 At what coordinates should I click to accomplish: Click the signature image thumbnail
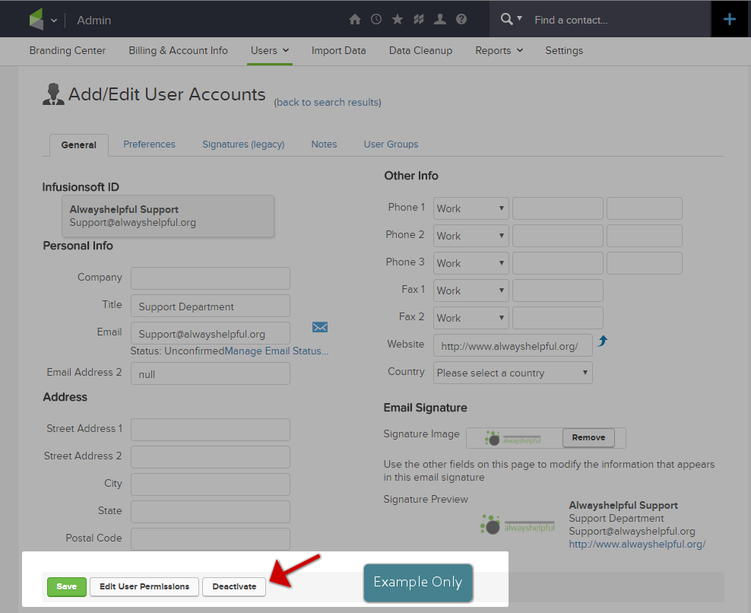pyautogui.click(x=513, y=438)
